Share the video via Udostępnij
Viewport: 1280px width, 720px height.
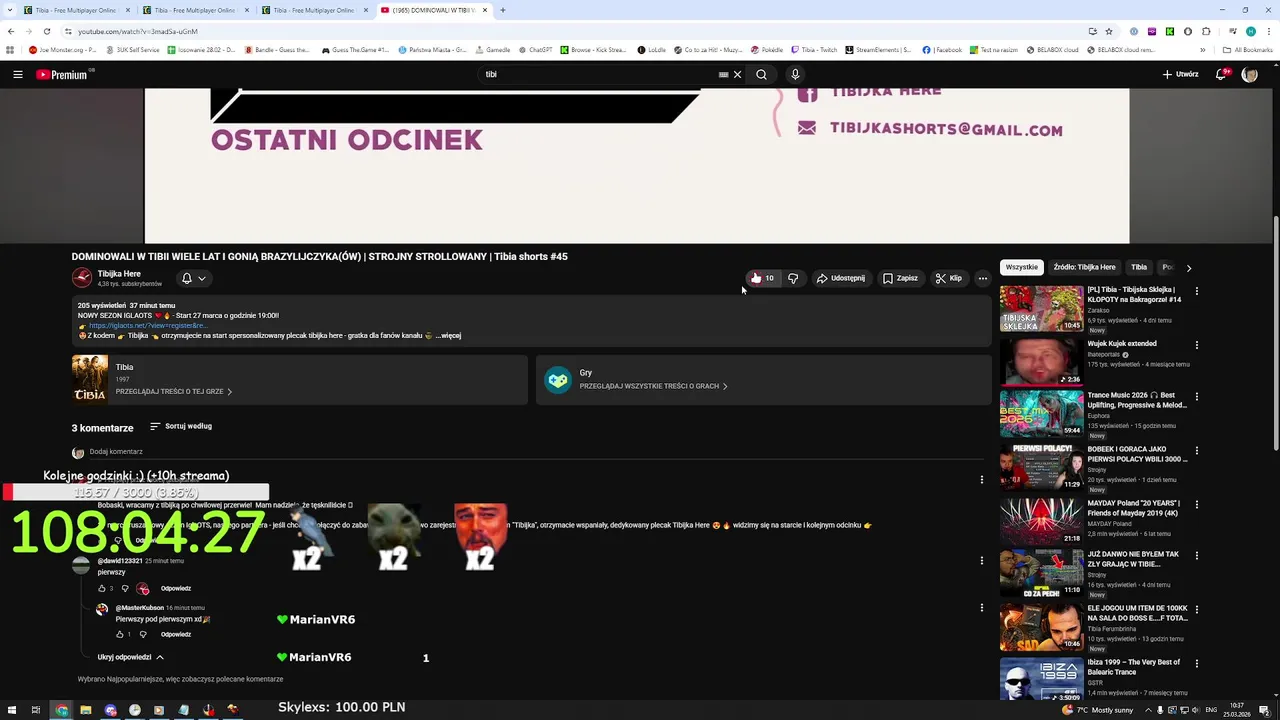pyautogui.click(x=841, y=278)
